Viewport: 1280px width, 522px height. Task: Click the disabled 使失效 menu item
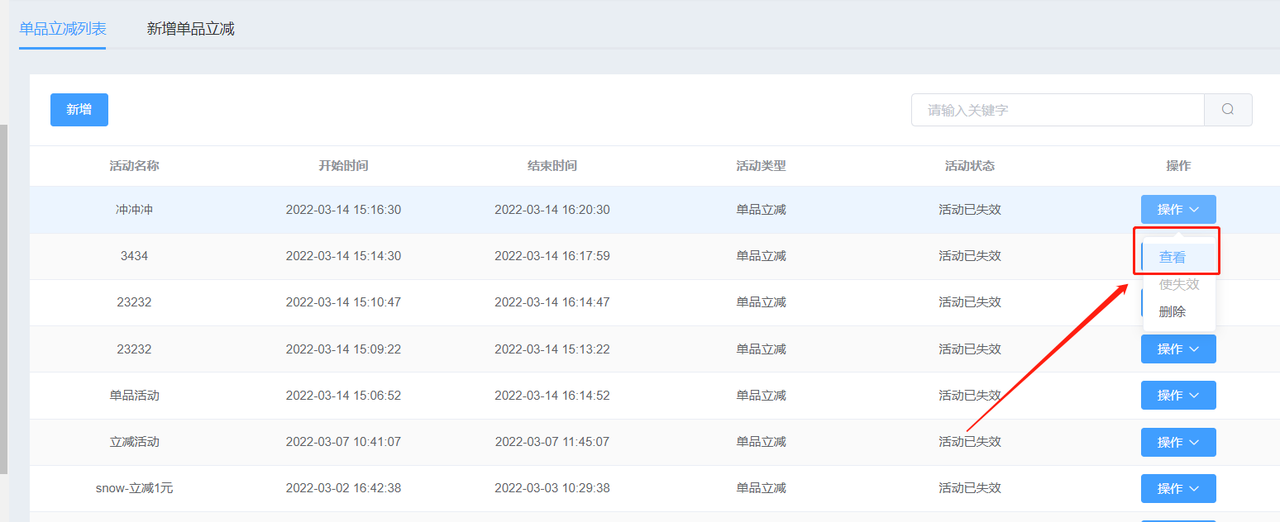pyautogui.click(x=1179, y=284)
